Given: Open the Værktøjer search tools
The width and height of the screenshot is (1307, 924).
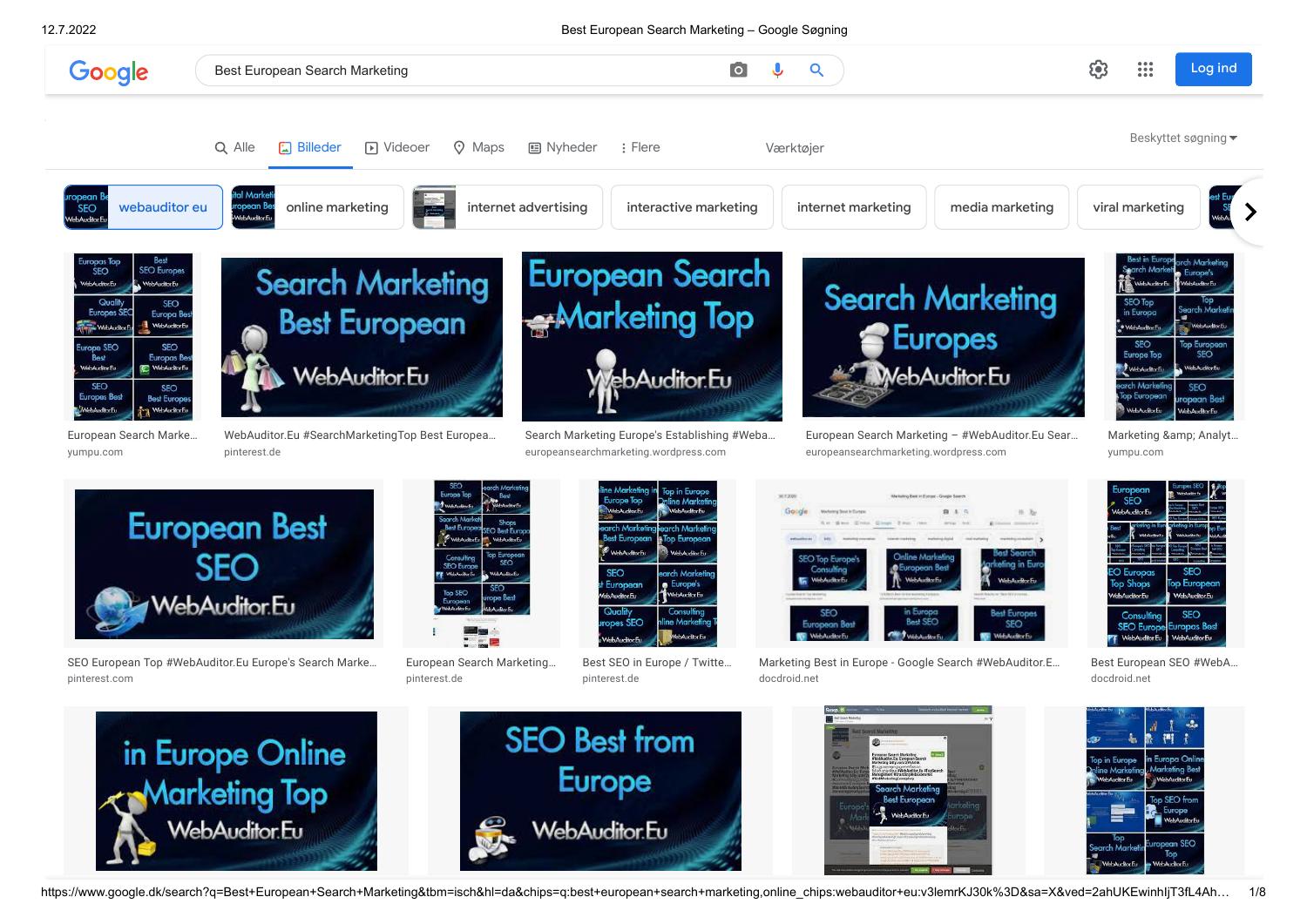Looking at the screenshot, I should [x=794, y=148].
